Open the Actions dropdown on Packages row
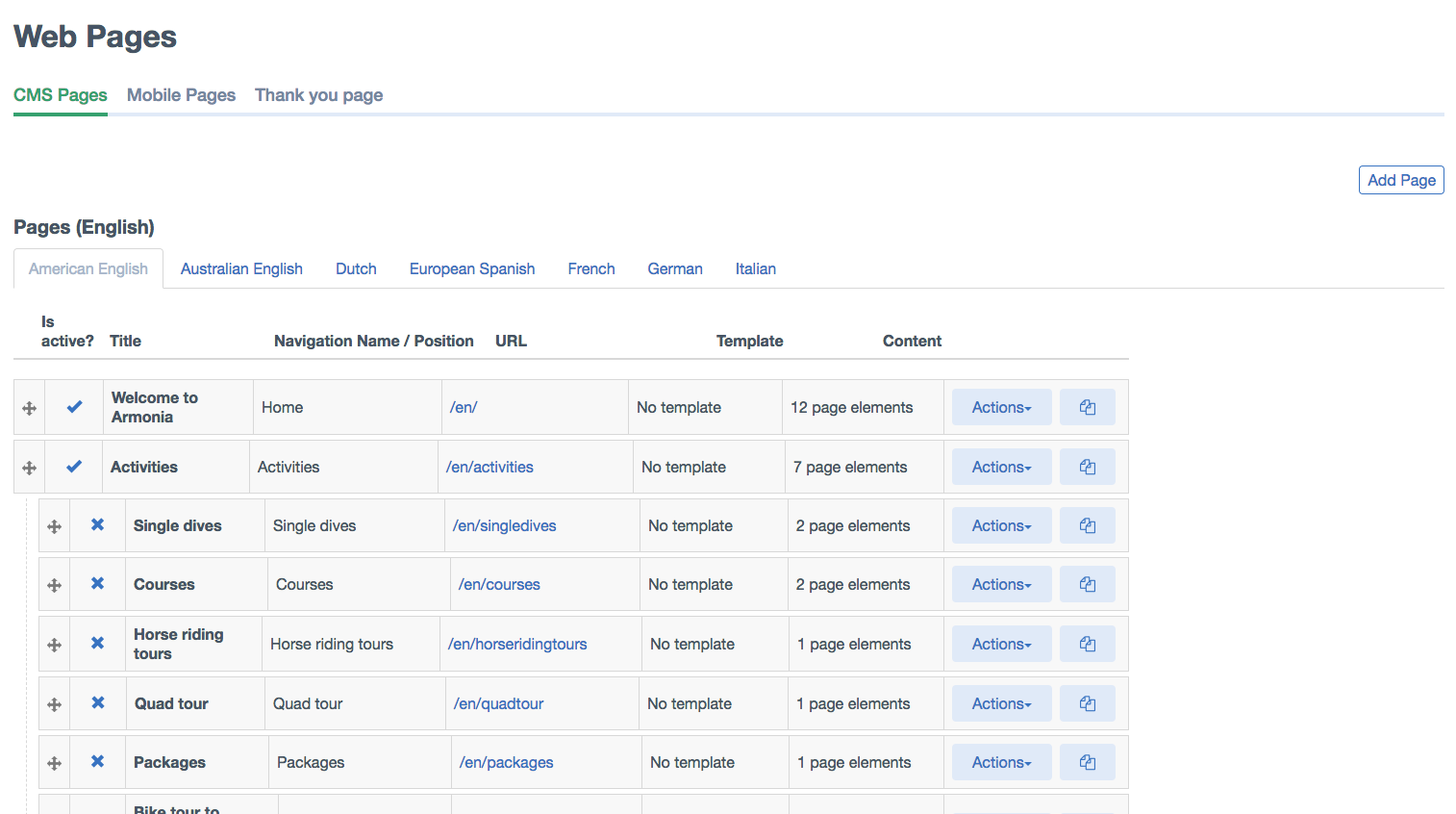 (x=1001, y=762)
